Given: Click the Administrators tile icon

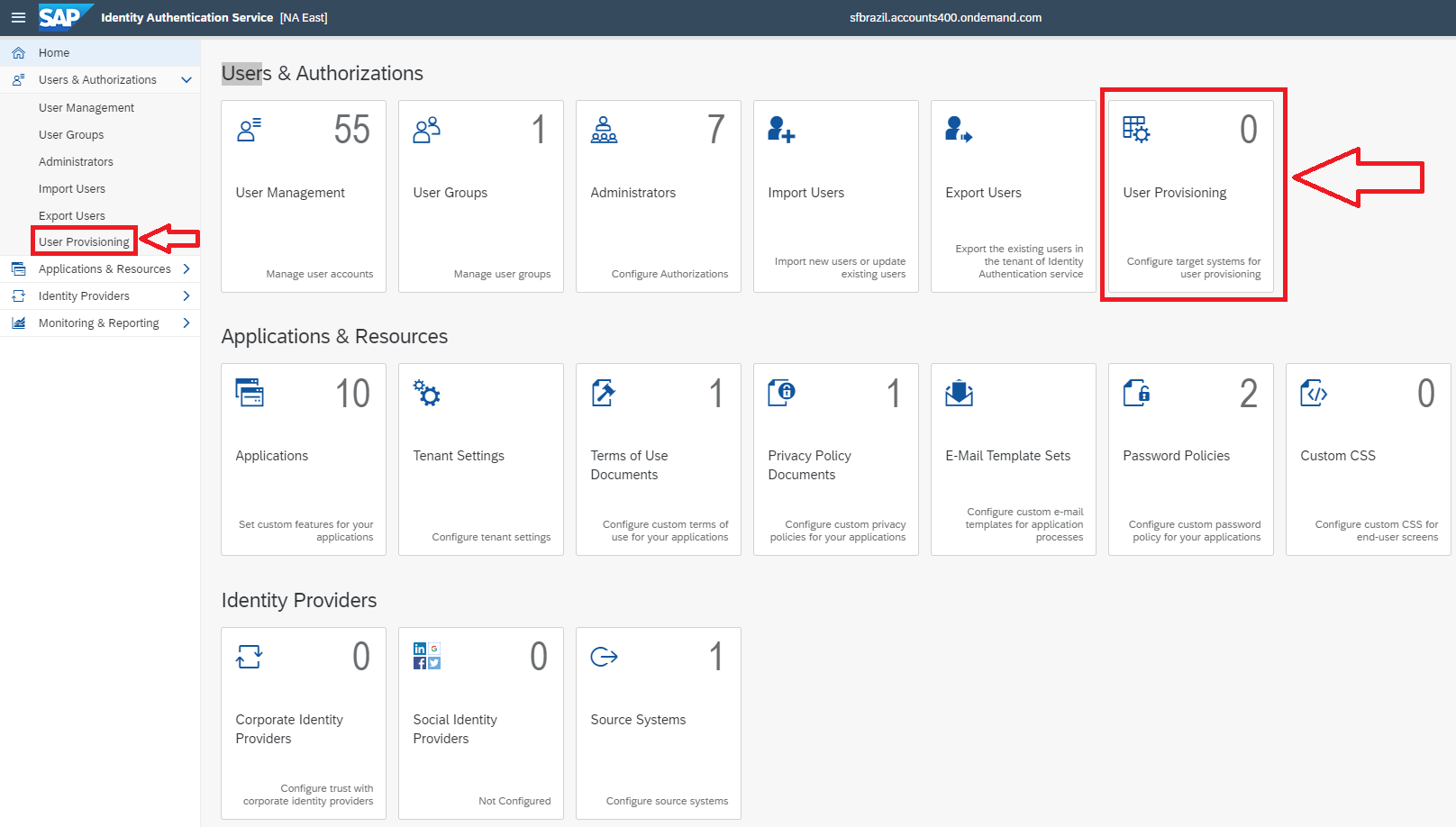Looking at the screenshot, I should [605, 130].
